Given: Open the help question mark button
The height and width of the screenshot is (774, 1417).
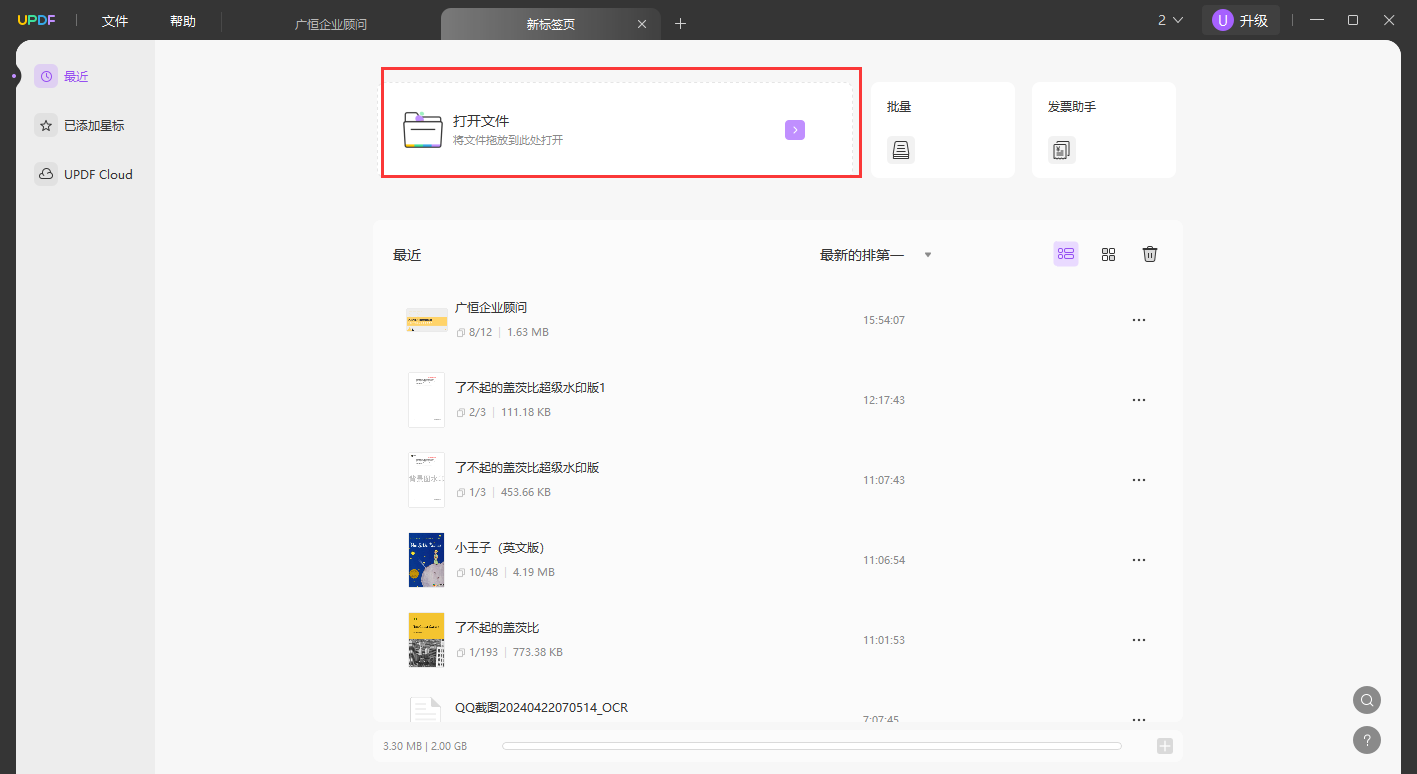Looking at the screenshot, I should [x=1367, y=740].
